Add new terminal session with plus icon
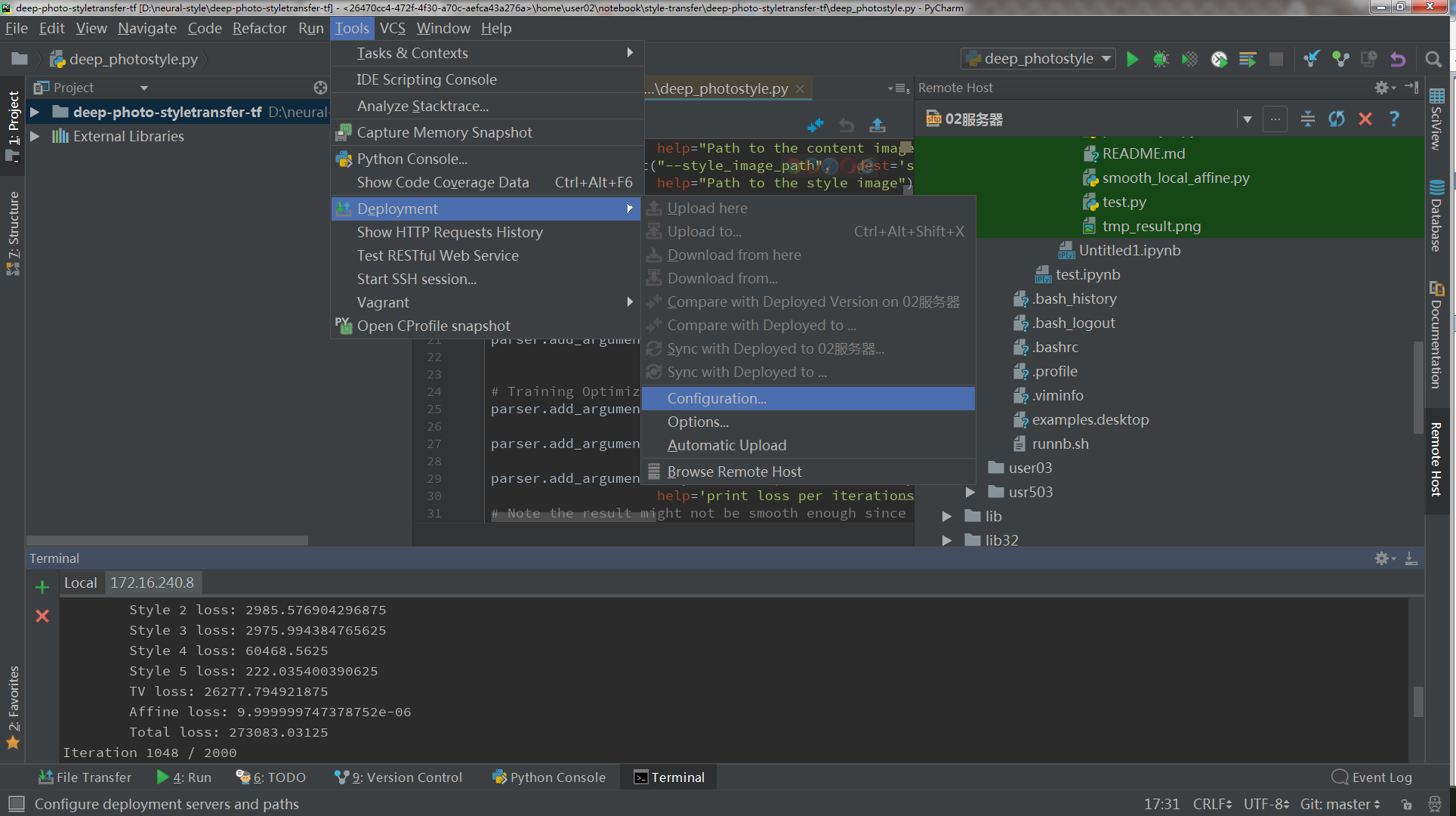This screenshot has height=816, width=1456. click(x=42, y=587)
